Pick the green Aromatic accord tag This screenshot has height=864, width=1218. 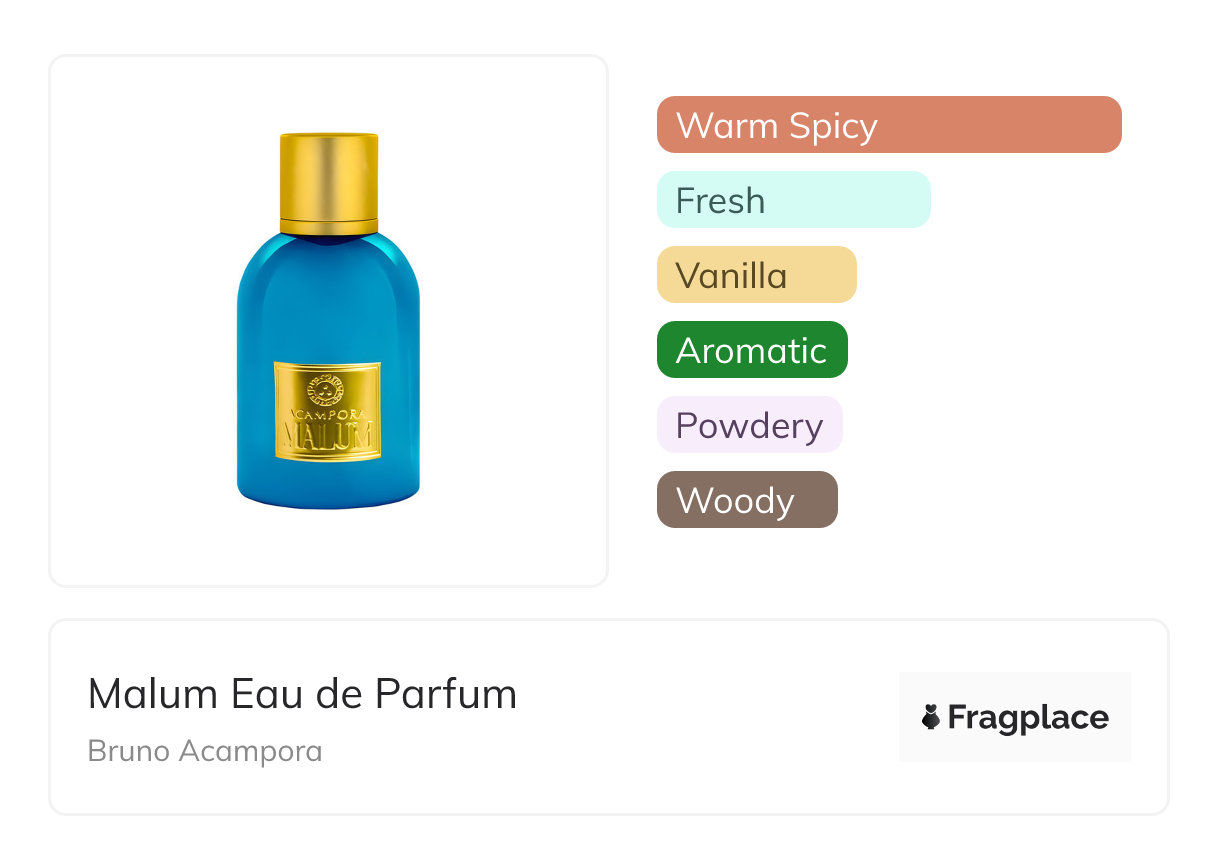pos(752,350)
